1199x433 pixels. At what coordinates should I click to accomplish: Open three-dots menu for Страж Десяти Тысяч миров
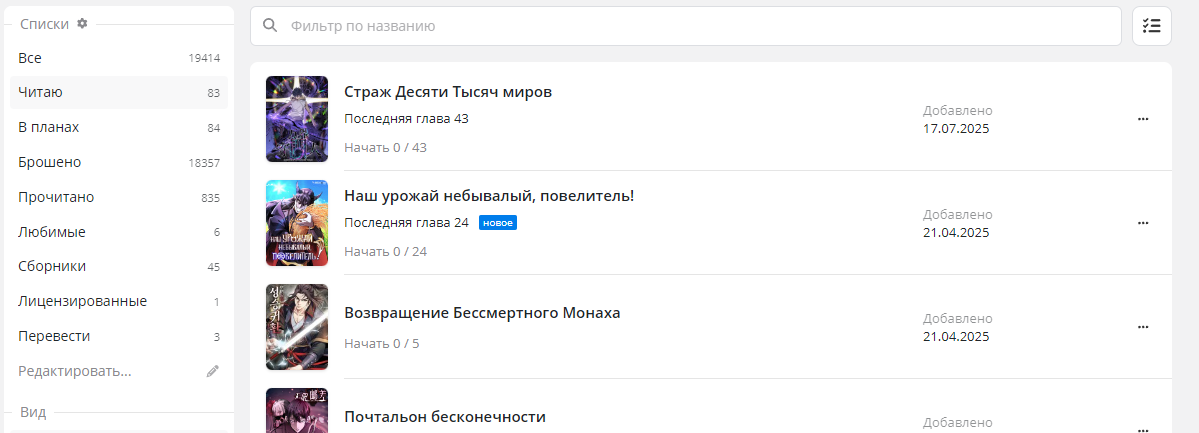point(1143,119)
